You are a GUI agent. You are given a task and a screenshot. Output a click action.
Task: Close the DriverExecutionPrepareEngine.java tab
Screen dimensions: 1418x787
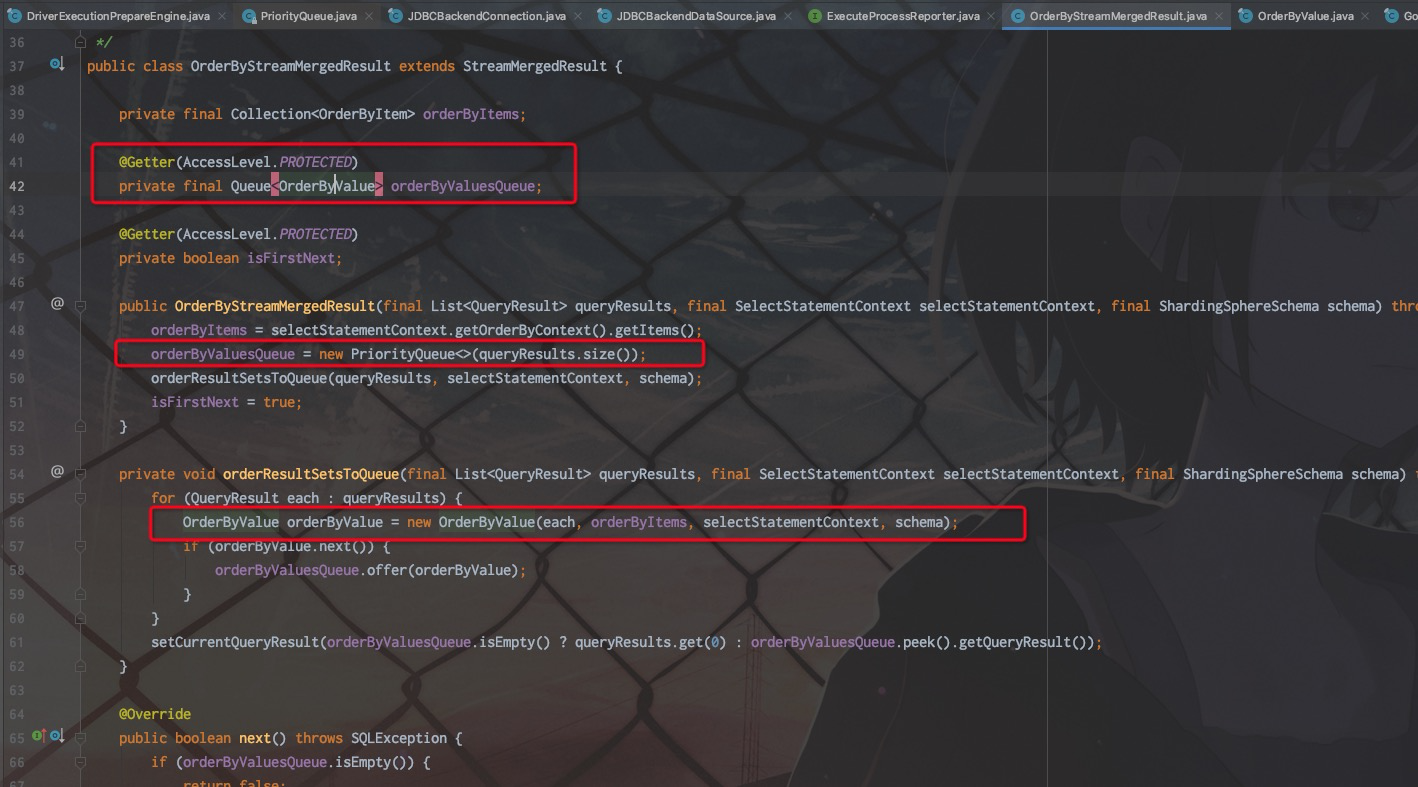tap(220, 16)
